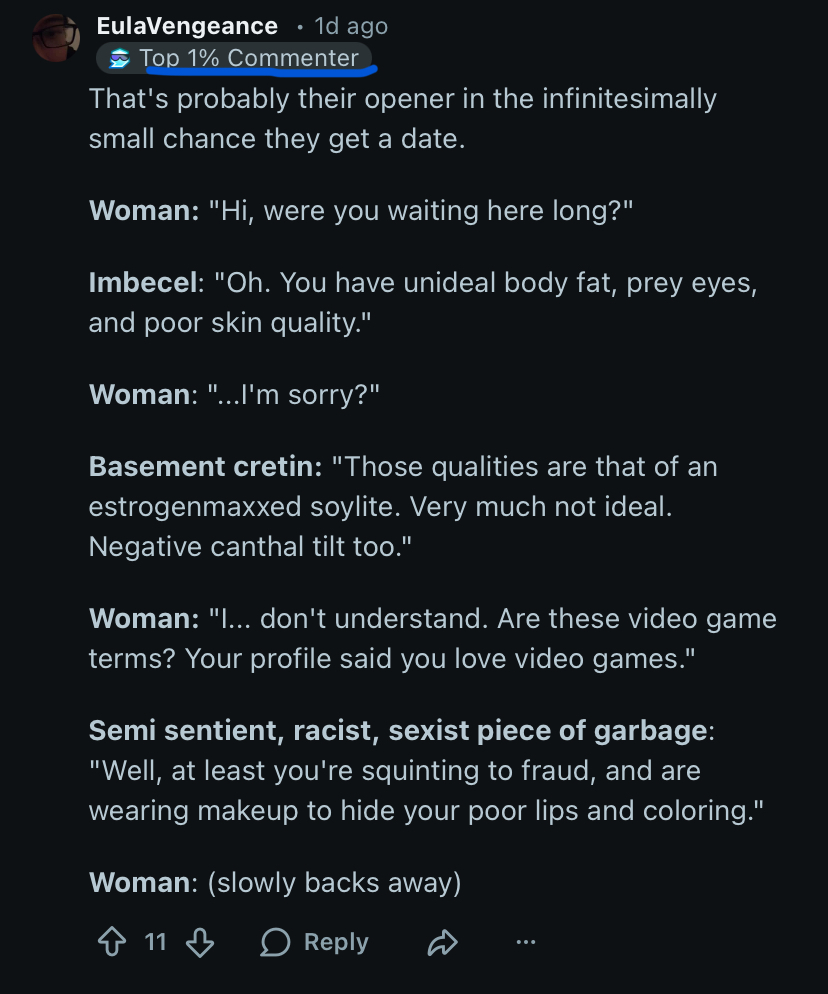Click the bold "Basement cretin:" label

203,467
